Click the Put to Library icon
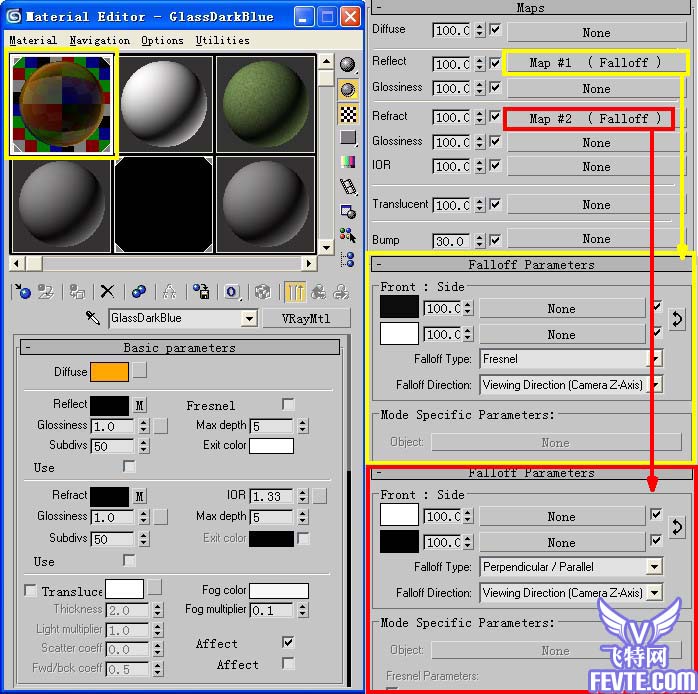Image resolution: width=698 pixels, height=694 pixels. [x=201, y=292]
